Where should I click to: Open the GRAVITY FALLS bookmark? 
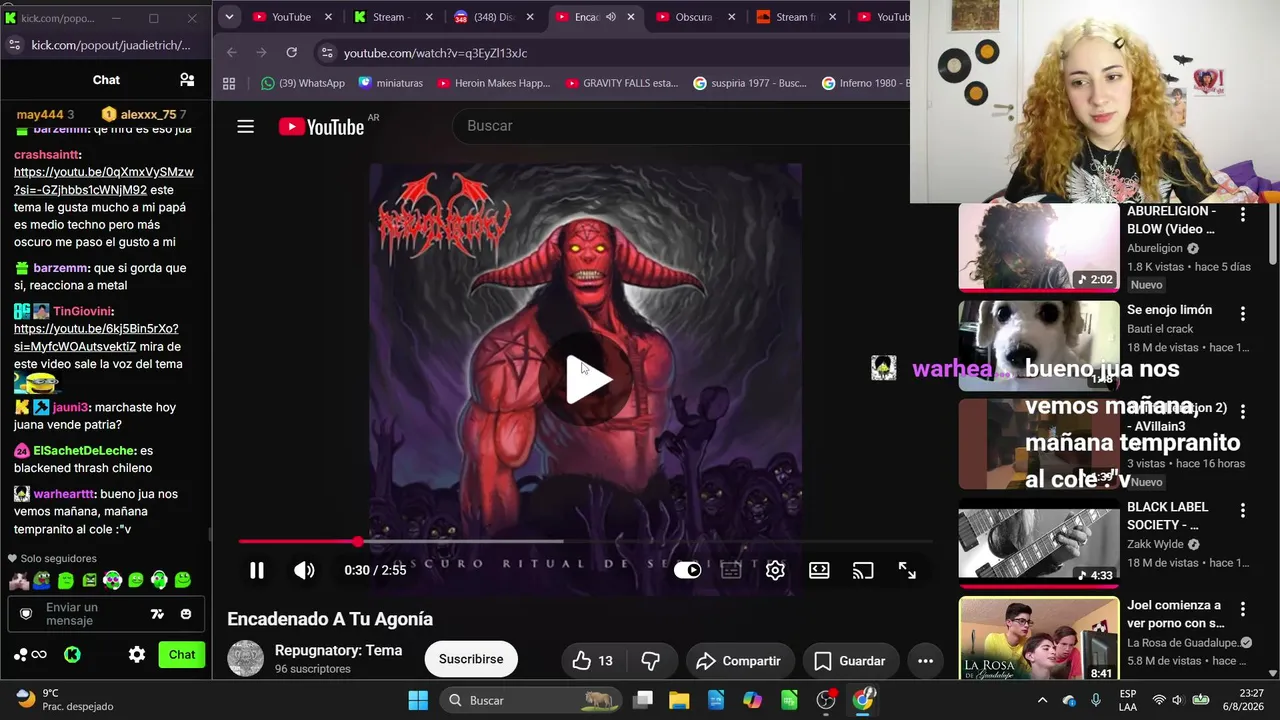click(622, 83)
